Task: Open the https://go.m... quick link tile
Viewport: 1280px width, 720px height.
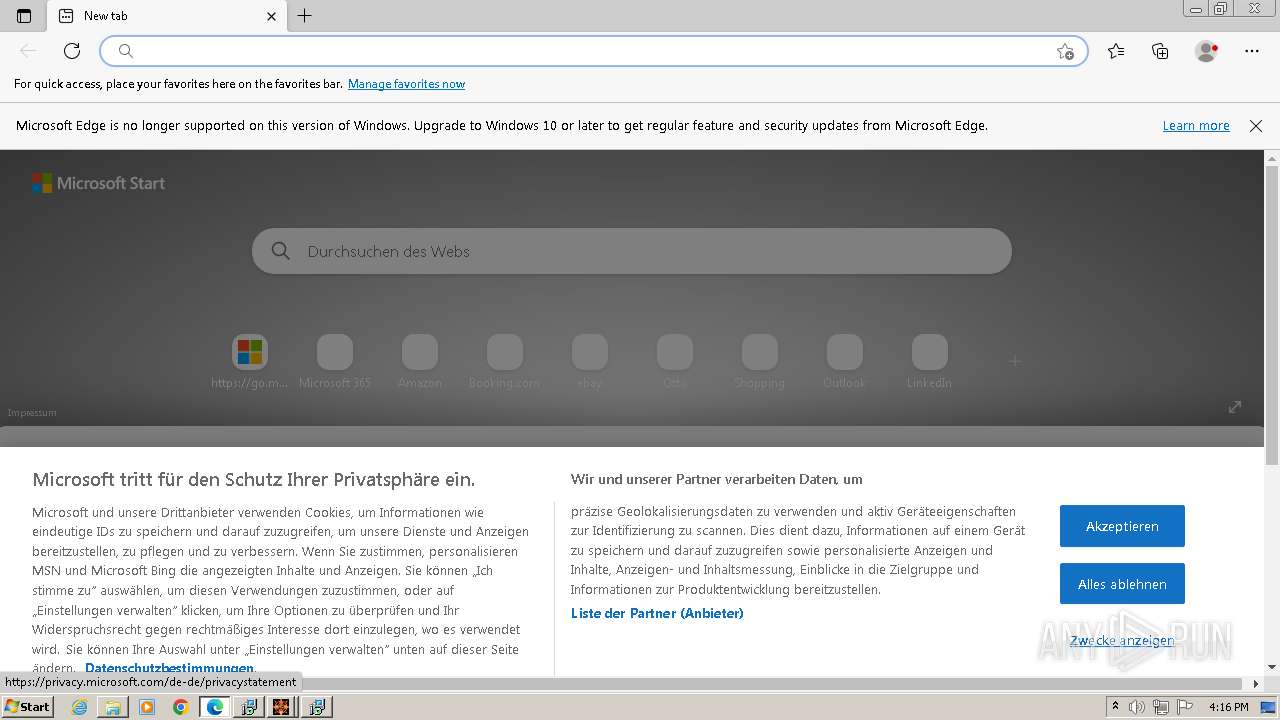Action: [x=250, y=361]
